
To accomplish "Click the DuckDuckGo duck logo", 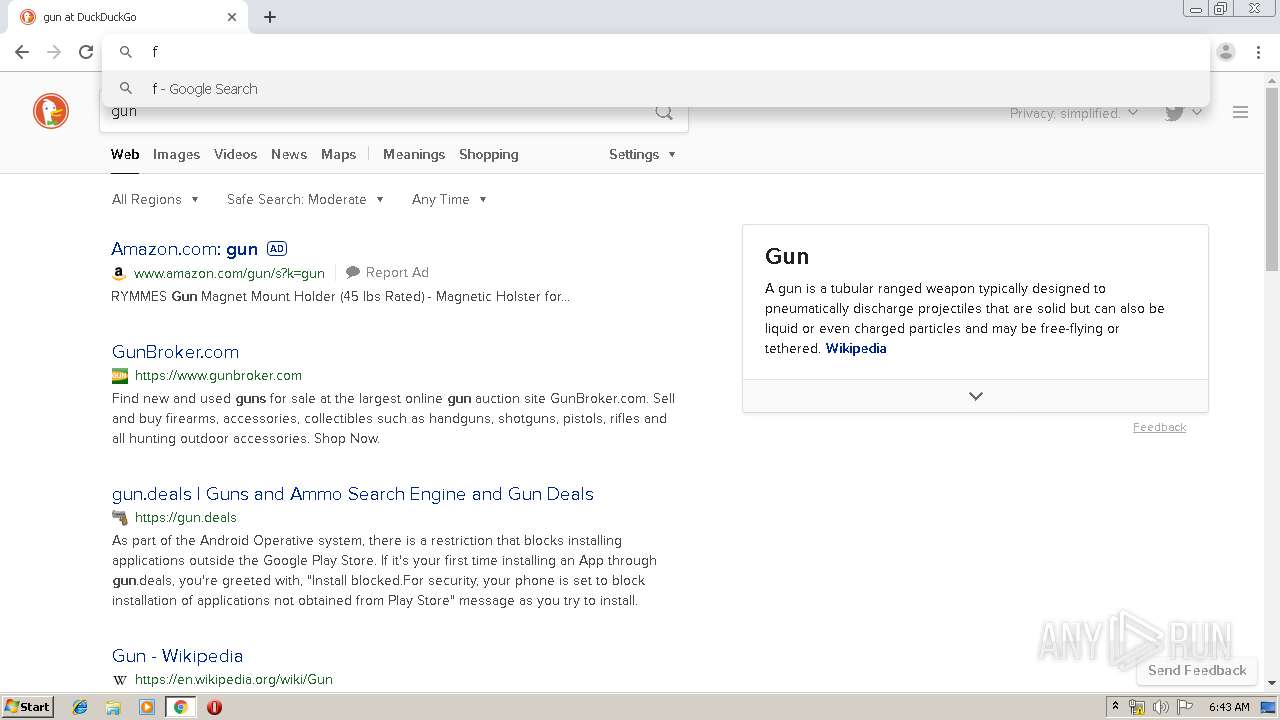I will 51,111.
